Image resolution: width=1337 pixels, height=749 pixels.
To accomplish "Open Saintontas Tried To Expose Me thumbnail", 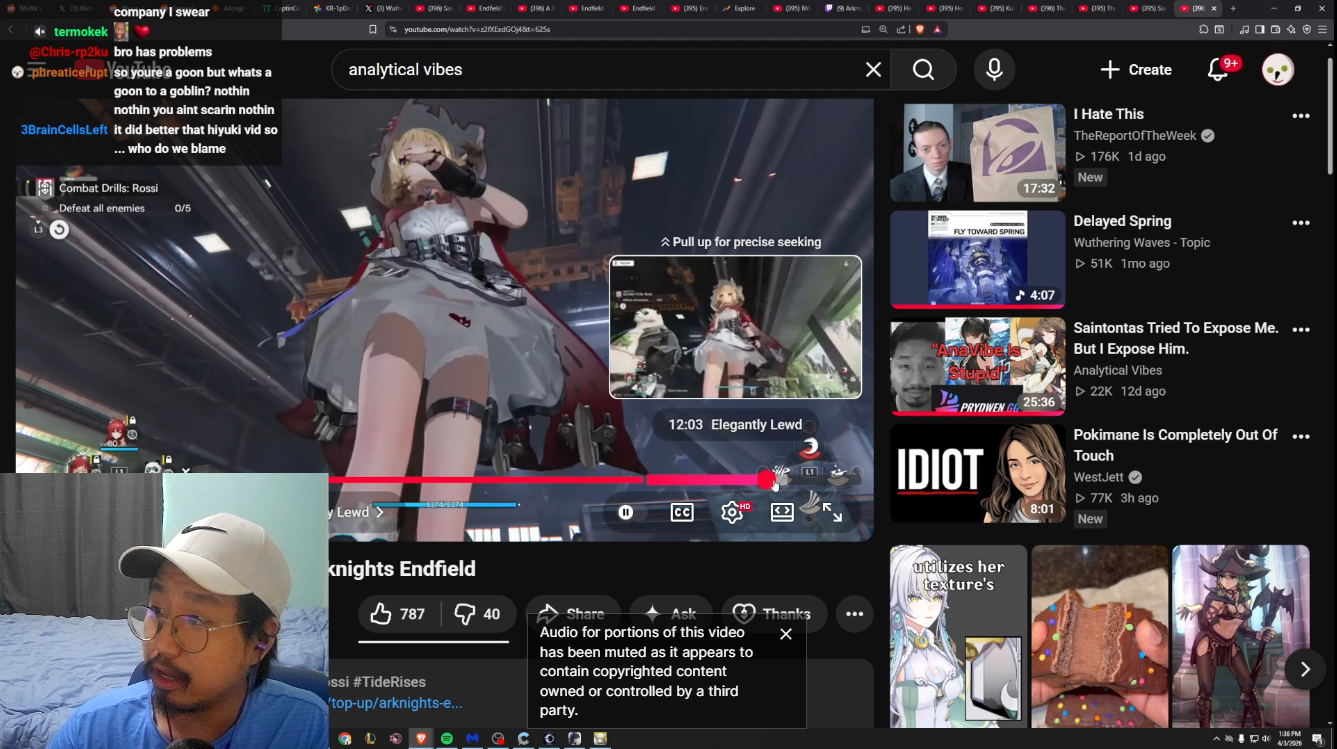I will coord(978,366).
